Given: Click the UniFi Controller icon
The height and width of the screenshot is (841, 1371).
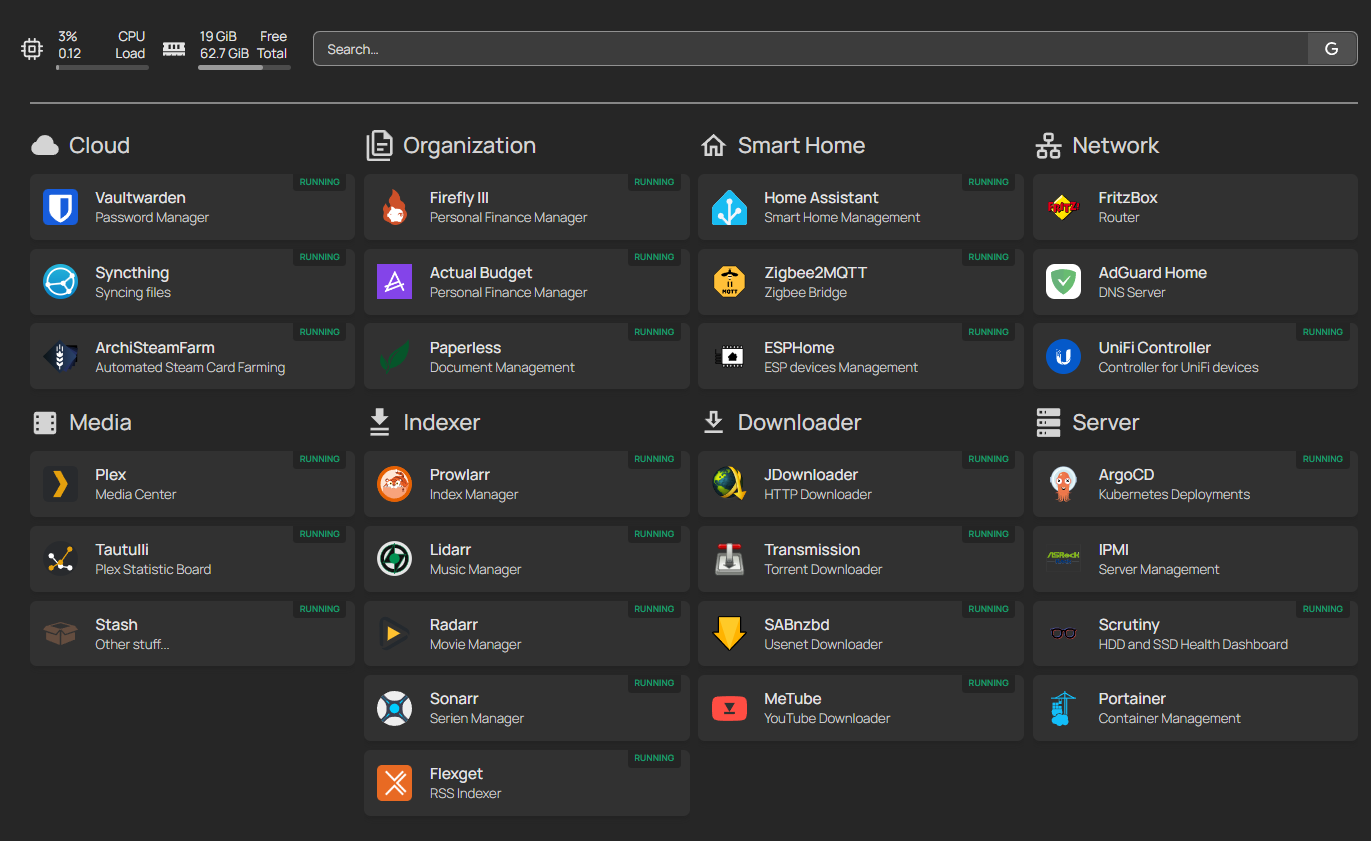Looking at the screenshot, I should click(x=1063, y=357).
